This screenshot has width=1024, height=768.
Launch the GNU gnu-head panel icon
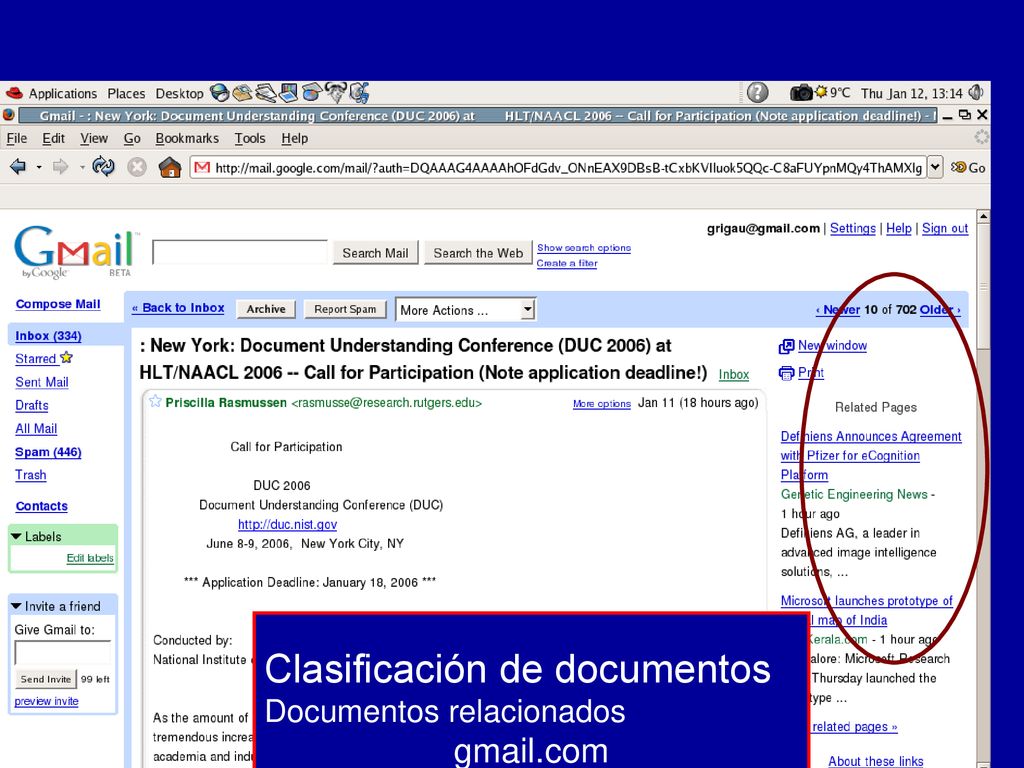pyautogui.click(x=336, y=93)
